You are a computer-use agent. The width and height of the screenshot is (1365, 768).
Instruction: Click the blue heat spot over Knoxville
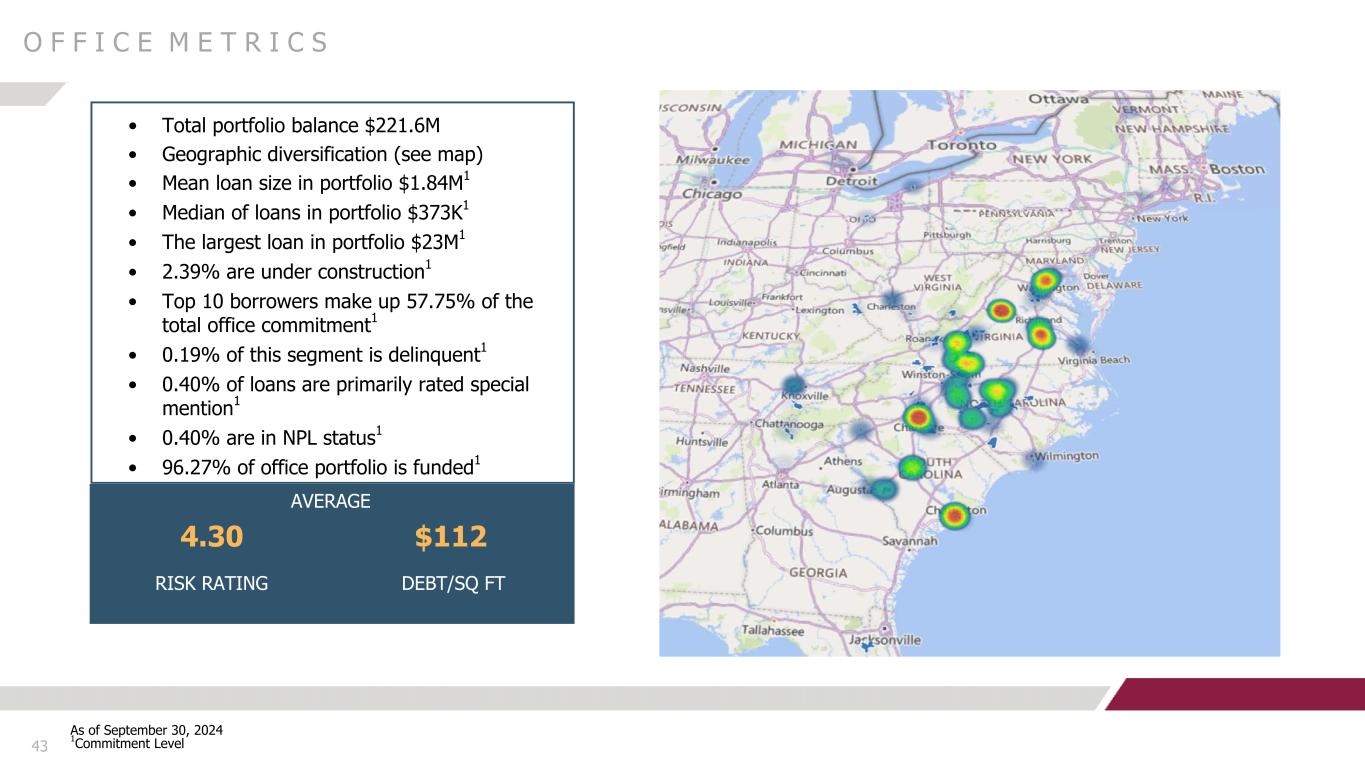click(x=794, y=387)
